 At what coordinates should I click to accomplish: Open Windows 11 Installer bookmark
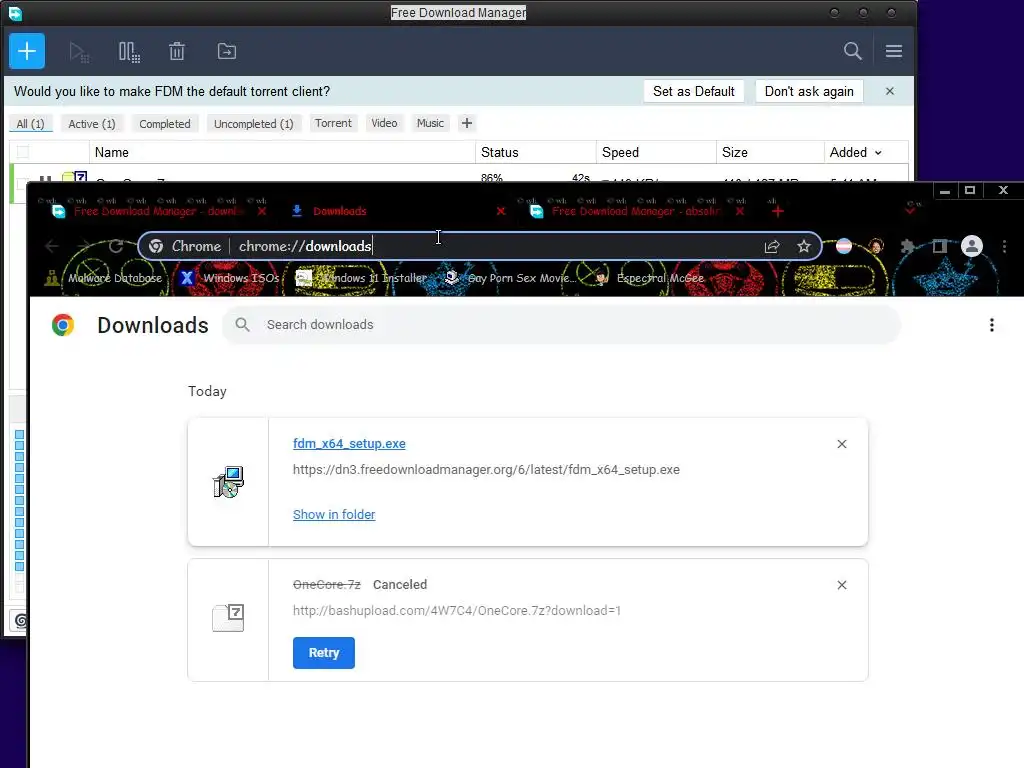point(361,278)
